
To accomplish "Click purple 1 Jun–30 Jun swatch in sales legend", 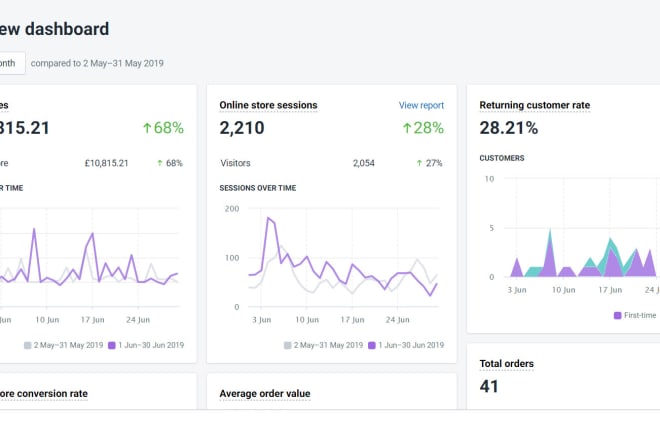I will point(112,345).
